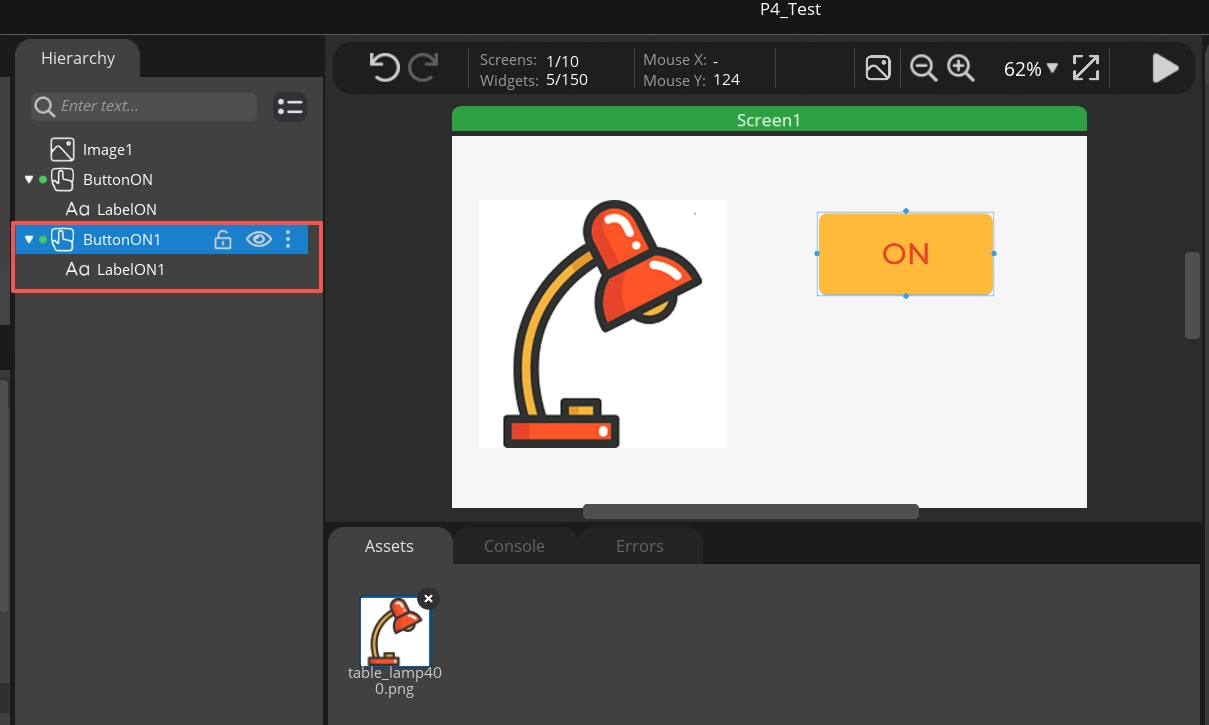Click the Redo arrow icon
Screen dimensions: 1209x725
click(423, 68)
